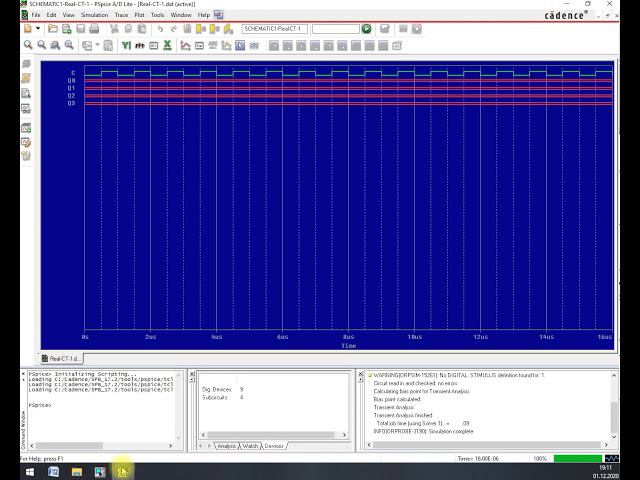Switch to the Analysis tab
Screen dimensions: 640x480
pos(226,446)
